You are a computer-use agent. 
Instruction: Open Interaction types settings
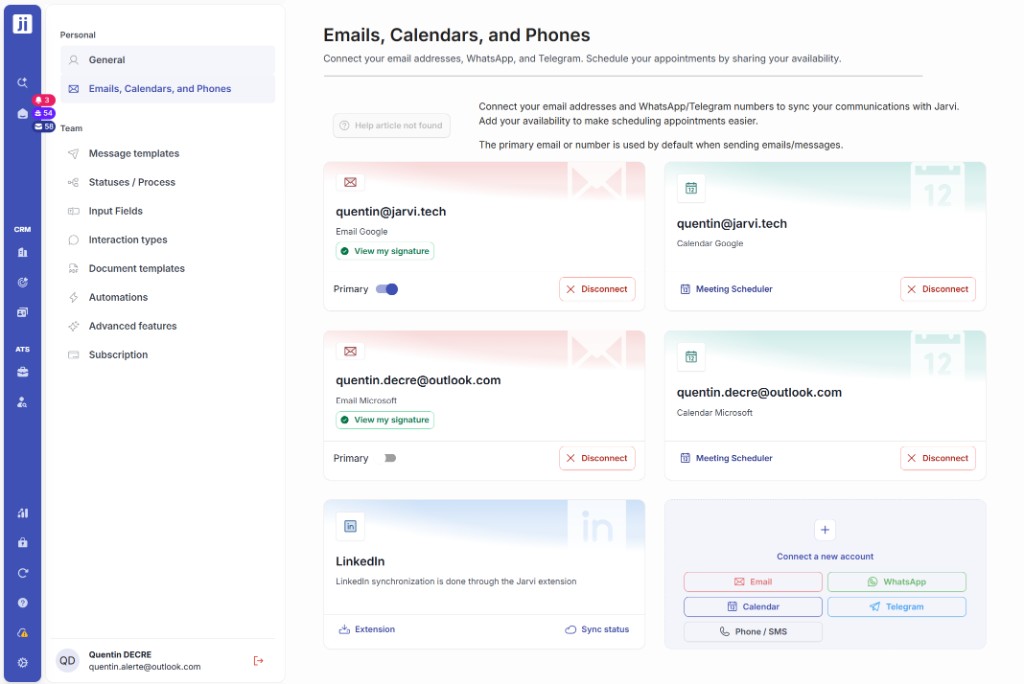(x=167, y=240)
